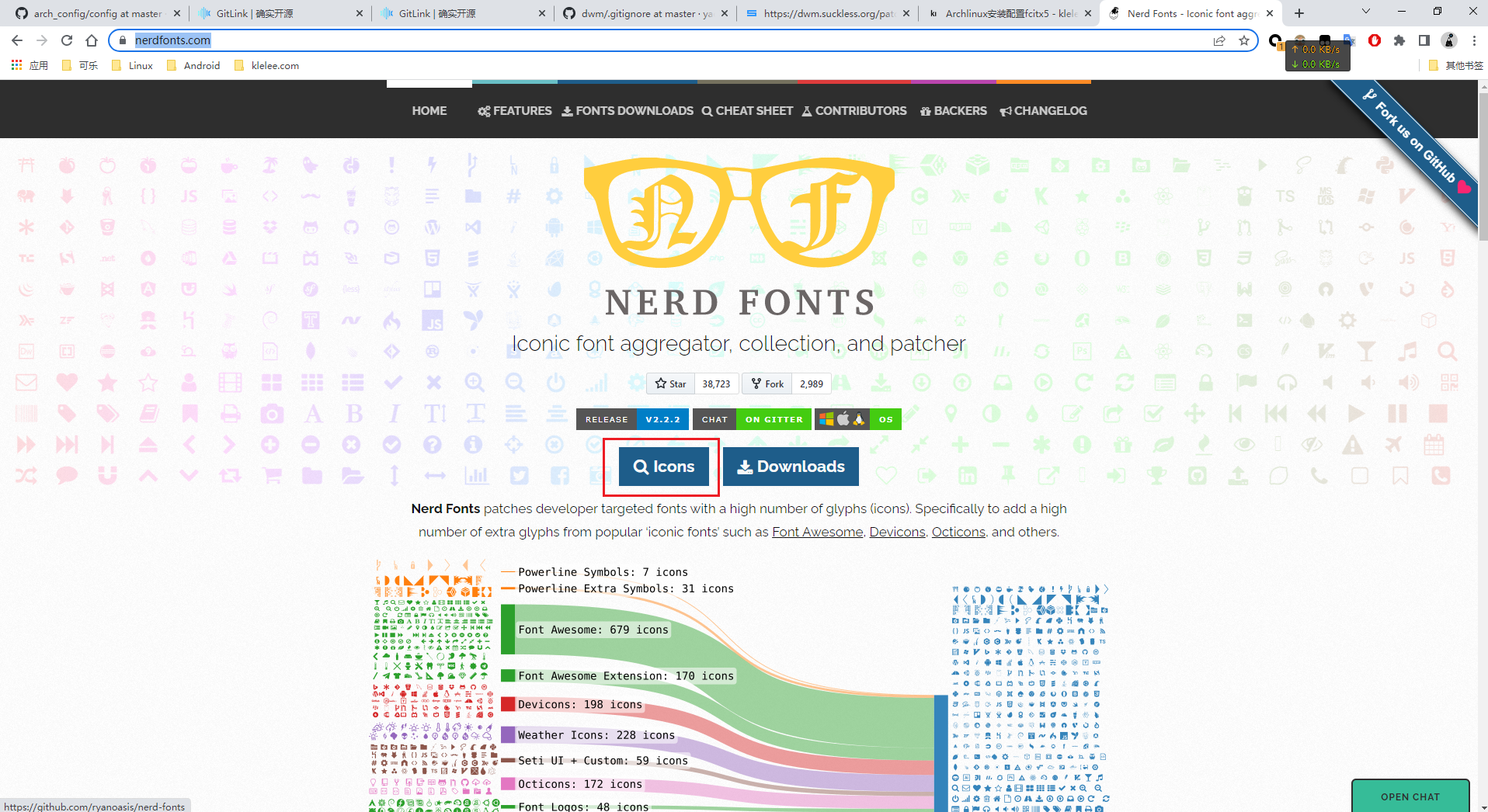1488x812 pixels.
Task: Open the Android bookmark folder
Action: pos(193,65)
